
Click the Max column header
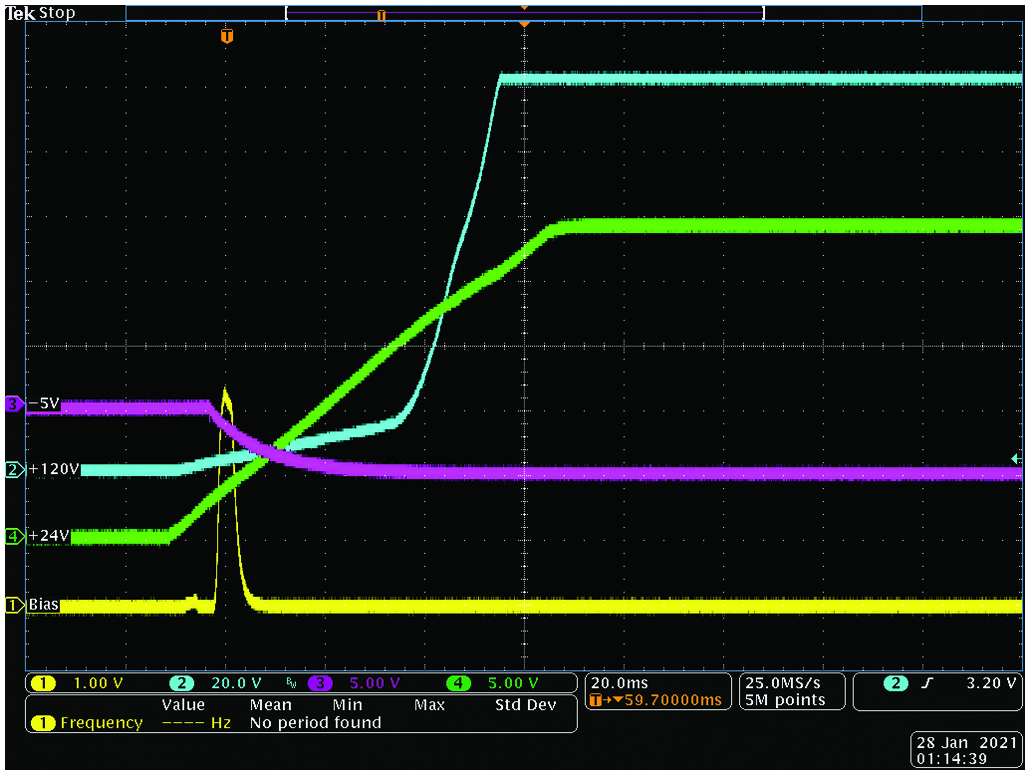(429, 705)
